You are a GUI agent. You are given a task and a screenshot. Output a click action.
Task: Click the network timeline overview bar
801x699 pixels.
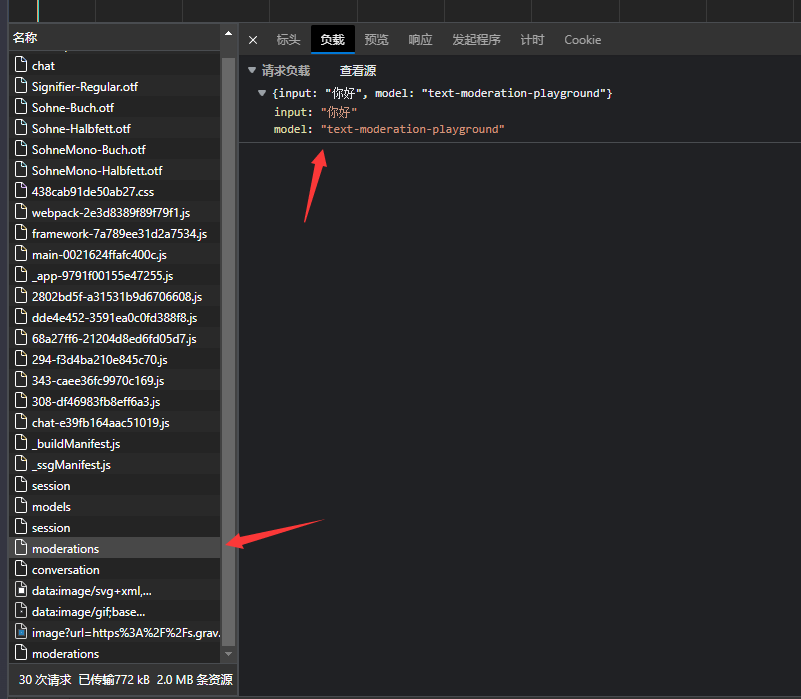tap(405, 11)
